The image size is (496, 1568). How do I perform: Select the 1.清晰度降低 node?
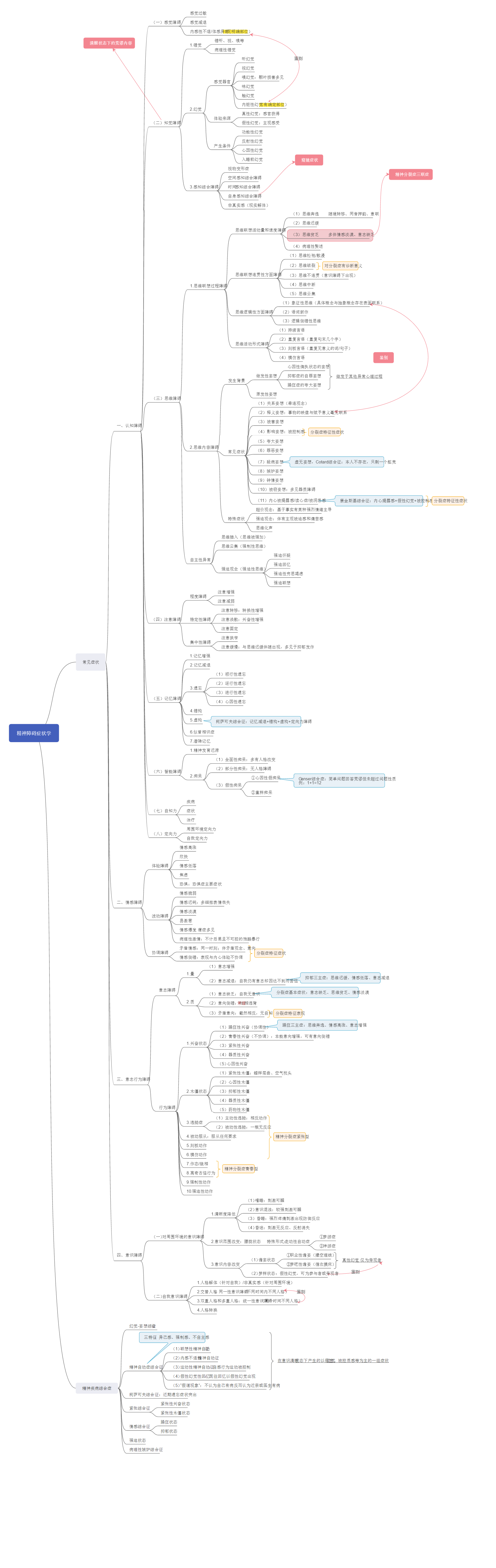[223, 1214]
